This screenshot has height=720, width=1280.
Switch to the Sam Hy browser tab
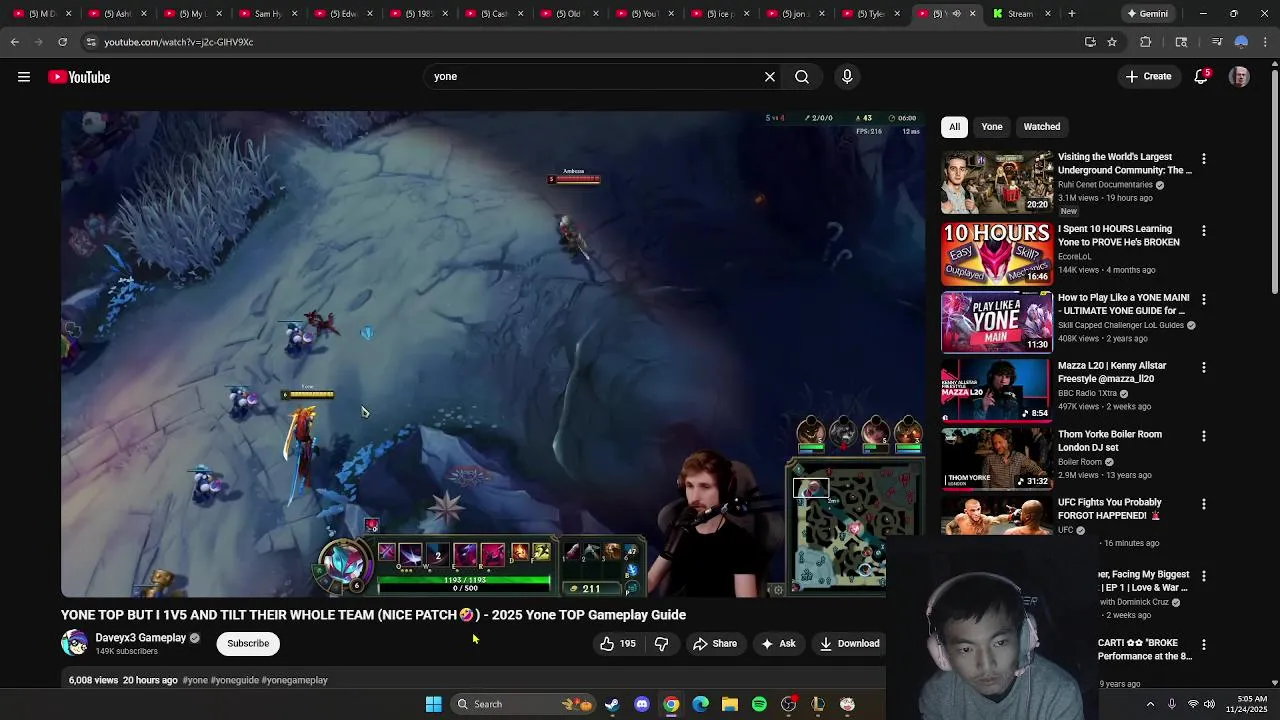point(267,14)
